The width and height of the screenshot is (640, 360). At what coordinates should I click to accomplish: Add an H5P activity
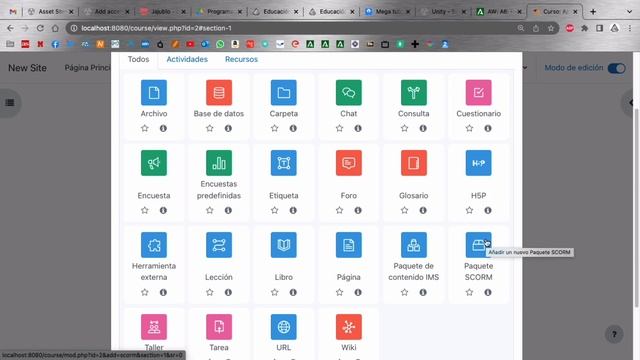click(x=478, y=163)
